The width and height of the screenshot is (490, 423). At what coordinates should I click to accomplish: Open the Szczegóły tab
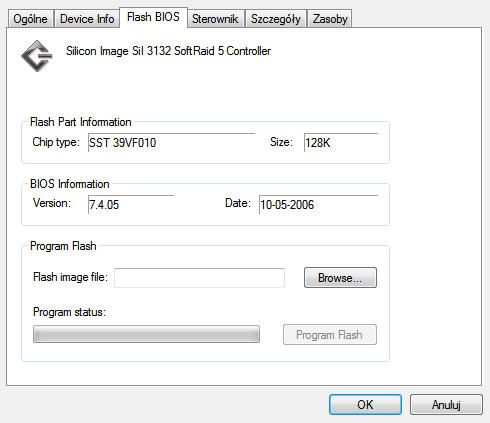click(x=276, y=19)
